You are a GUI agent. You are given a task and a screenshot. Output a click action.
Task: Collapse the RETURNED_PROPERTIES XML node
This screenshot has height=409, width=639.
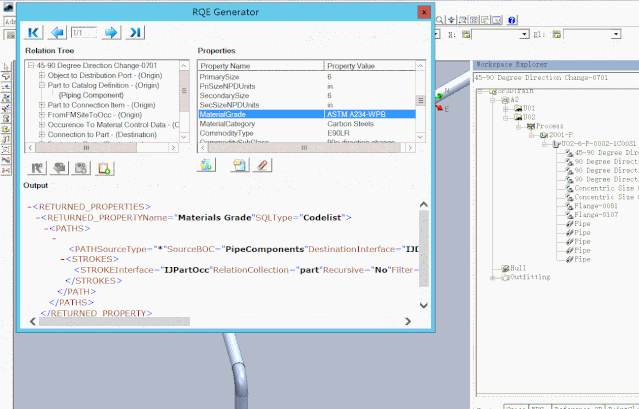[x=29, y=207]
